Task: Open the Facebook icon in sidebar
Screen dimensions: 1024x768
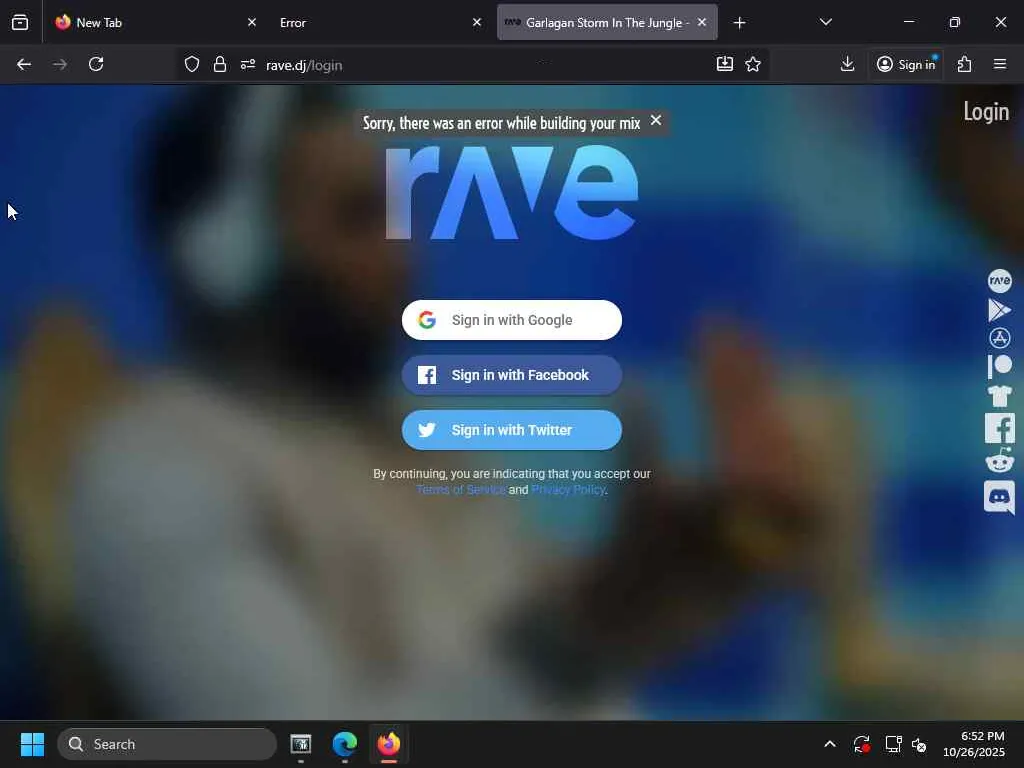Action: [x=1000, y=428]
